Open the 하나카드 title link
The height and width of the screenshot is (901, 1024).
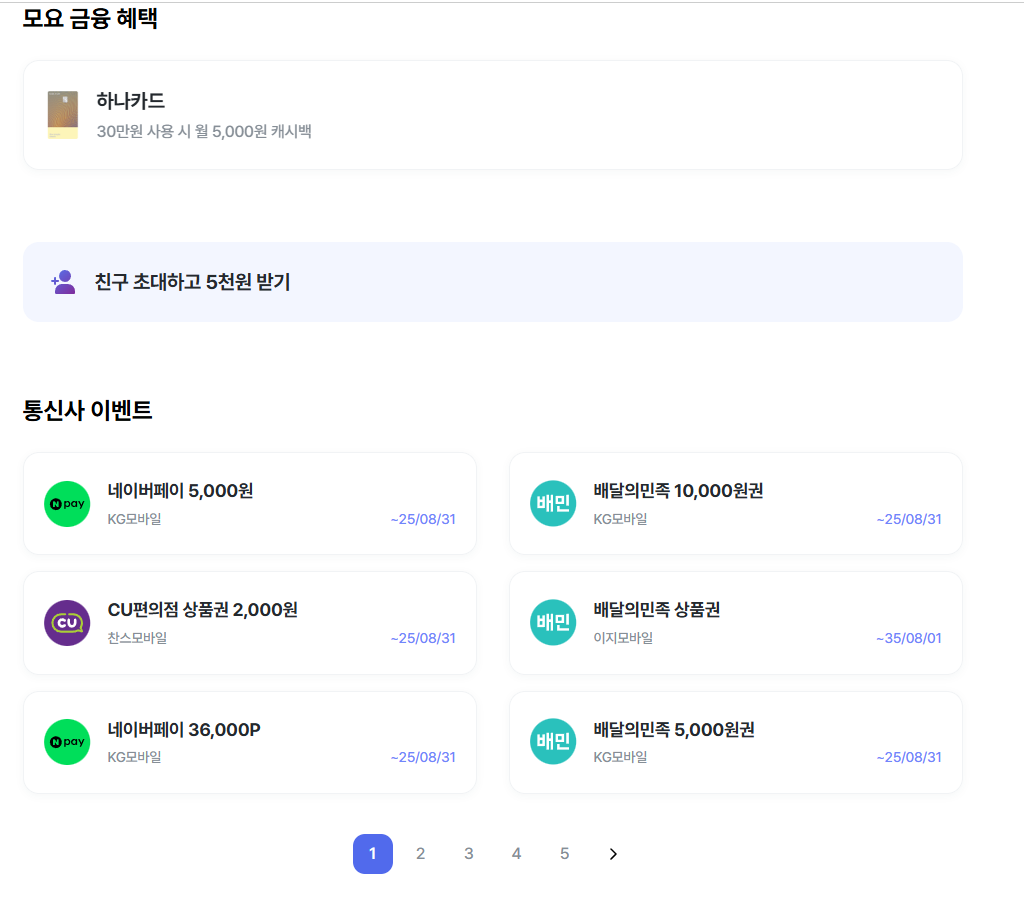point(130,101)
